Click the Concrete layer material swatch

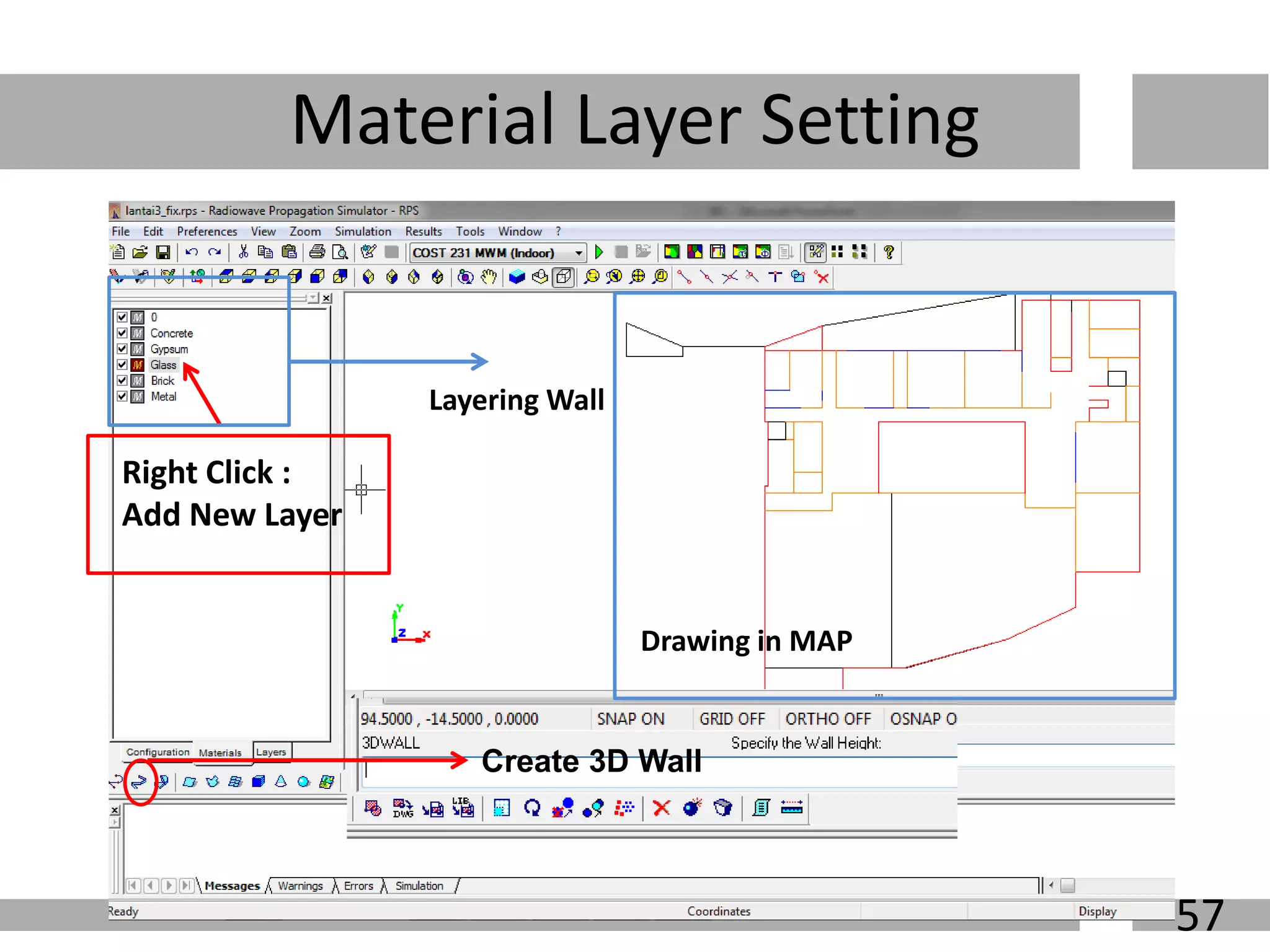point(138,333)
